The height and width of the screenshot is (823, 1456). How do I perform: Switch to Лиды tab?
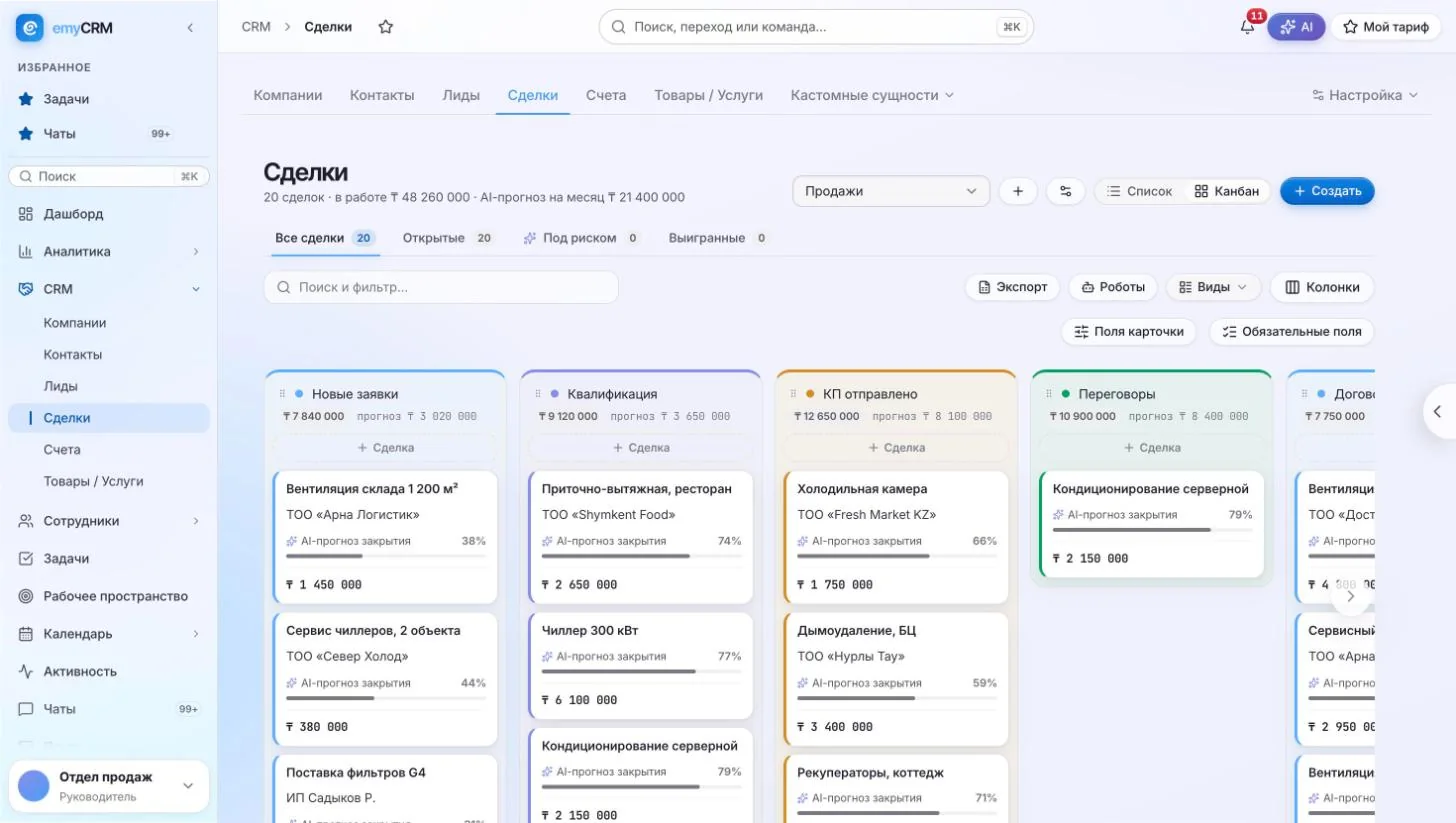click(x=461, y=95)
